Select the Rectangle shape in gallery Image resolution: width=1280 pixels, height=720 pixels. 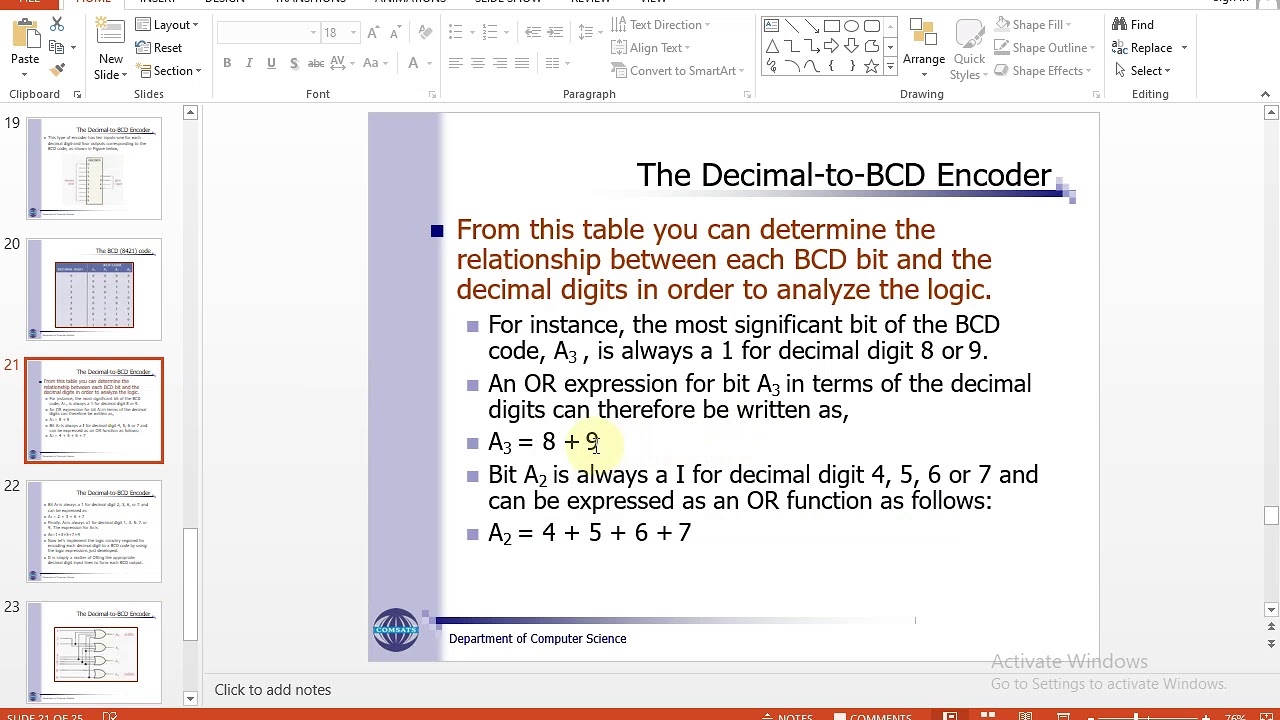pos(831,26)
